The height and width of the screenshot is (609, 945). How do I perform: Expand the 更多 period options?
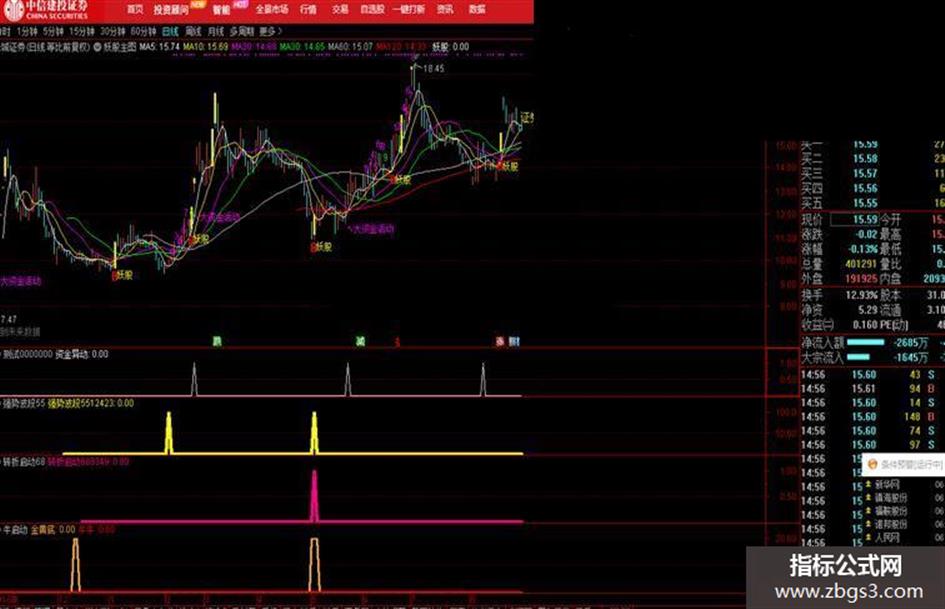tap(270, 31)
